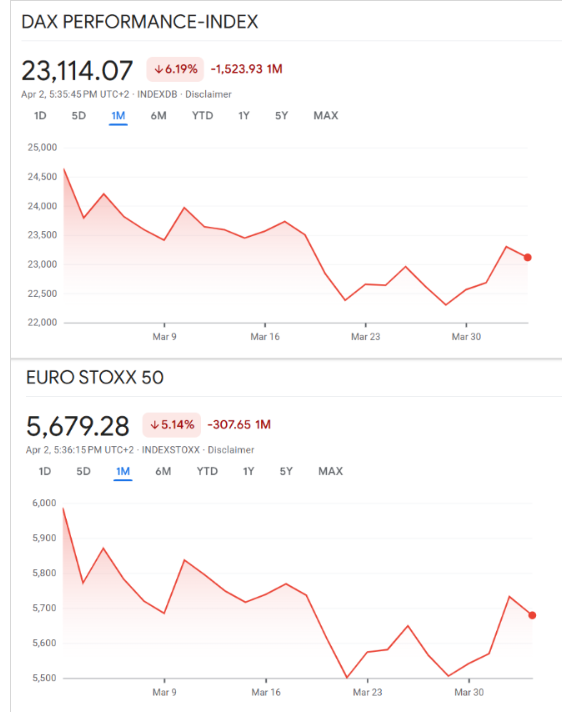Switch EURO STOXX 50 chart to 5D
Image resolution: width=562 pixels, height=712 pixels.
pyautogui.click(x=83, y=471)
